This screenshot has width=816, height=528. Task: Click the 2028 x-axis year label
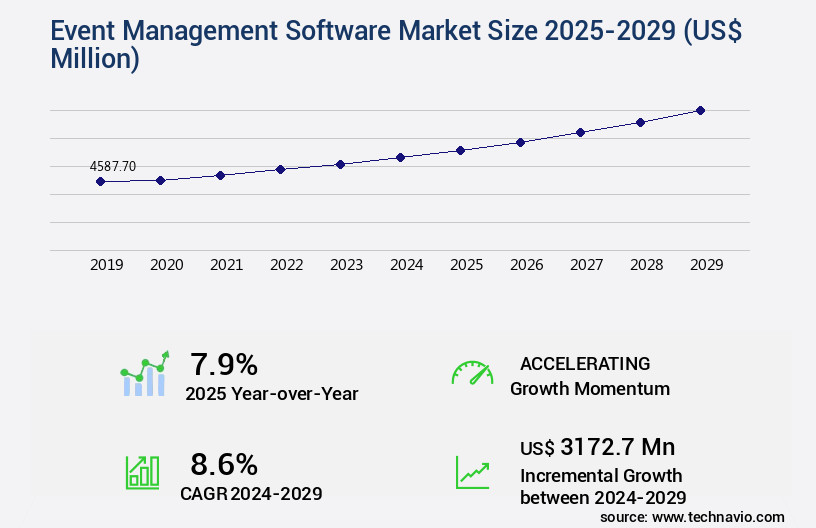(646, 265)
